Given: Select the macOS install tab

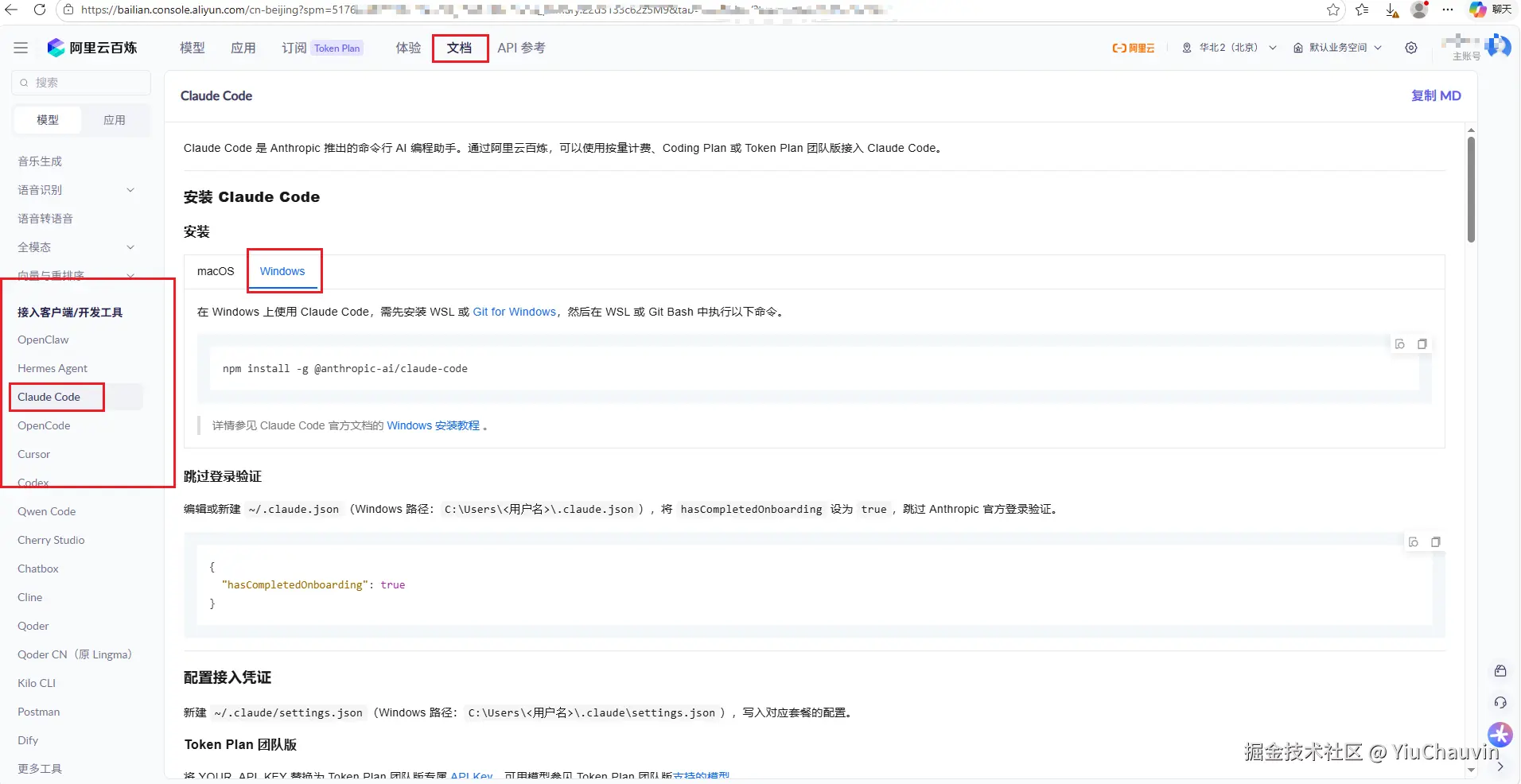Looking at the screenshot, I should click(216, 271).
